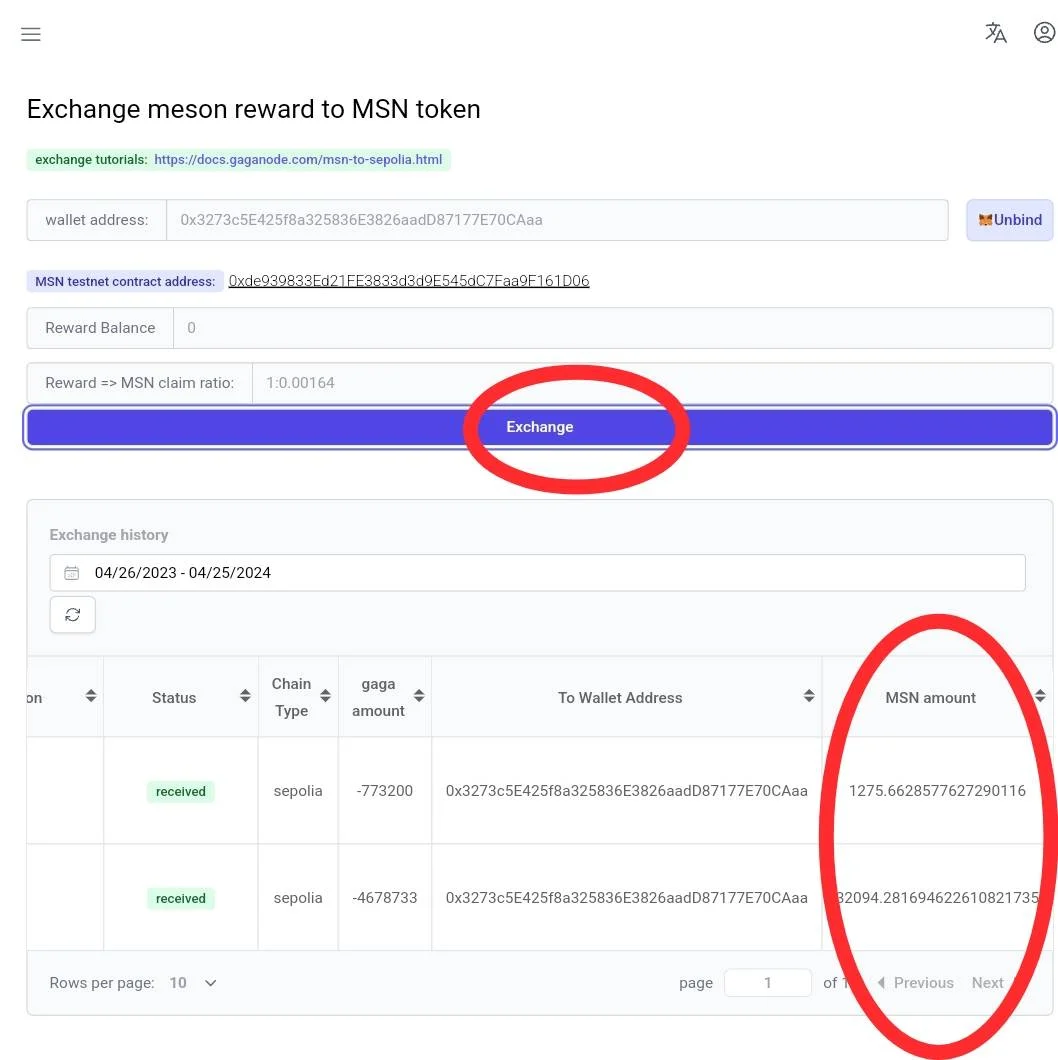Viewport: 1058px width, 1060px height.
Task: Click the page title Exchange meson reward
Action: [254, 109]
